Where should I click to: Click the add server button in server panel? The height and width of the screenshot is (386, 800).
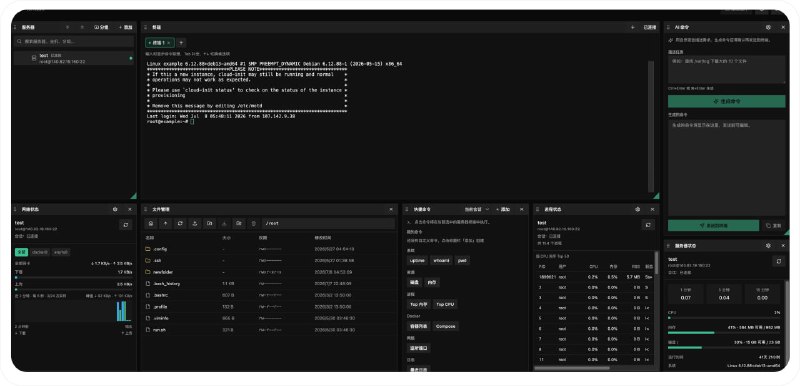pyautogui.click(x=126, y=27)
